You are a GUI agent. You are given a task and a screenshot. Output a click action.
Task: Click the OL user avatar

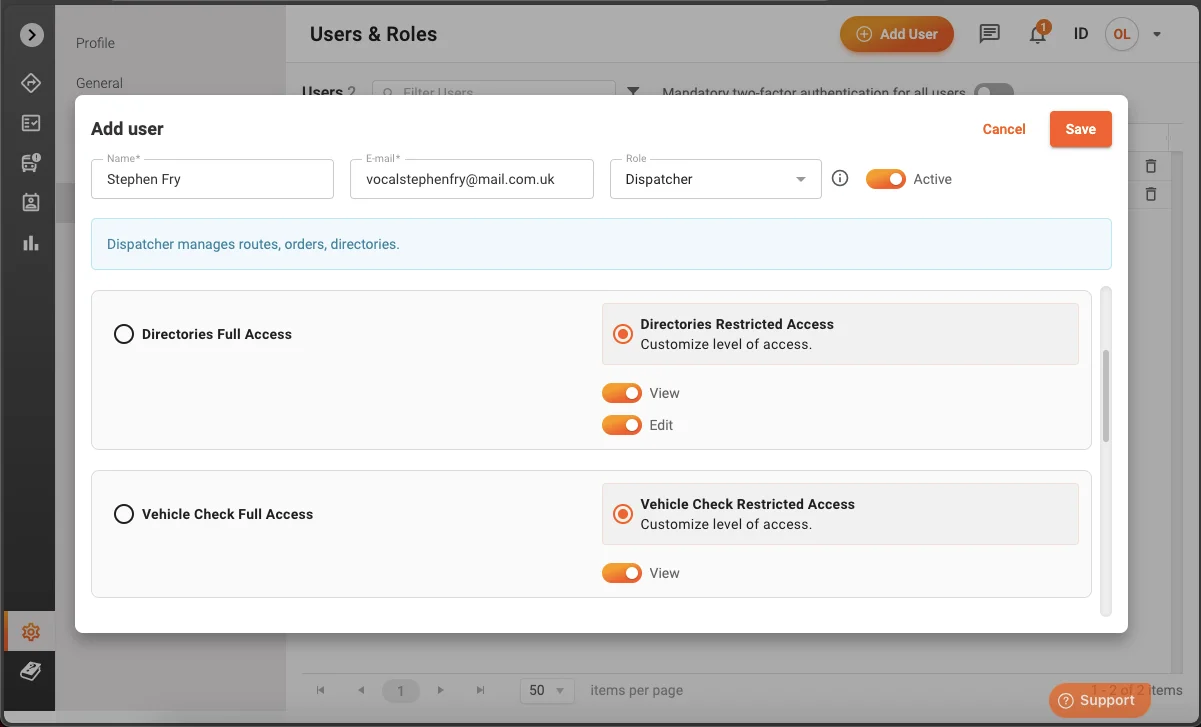(x=1122, y=34)
